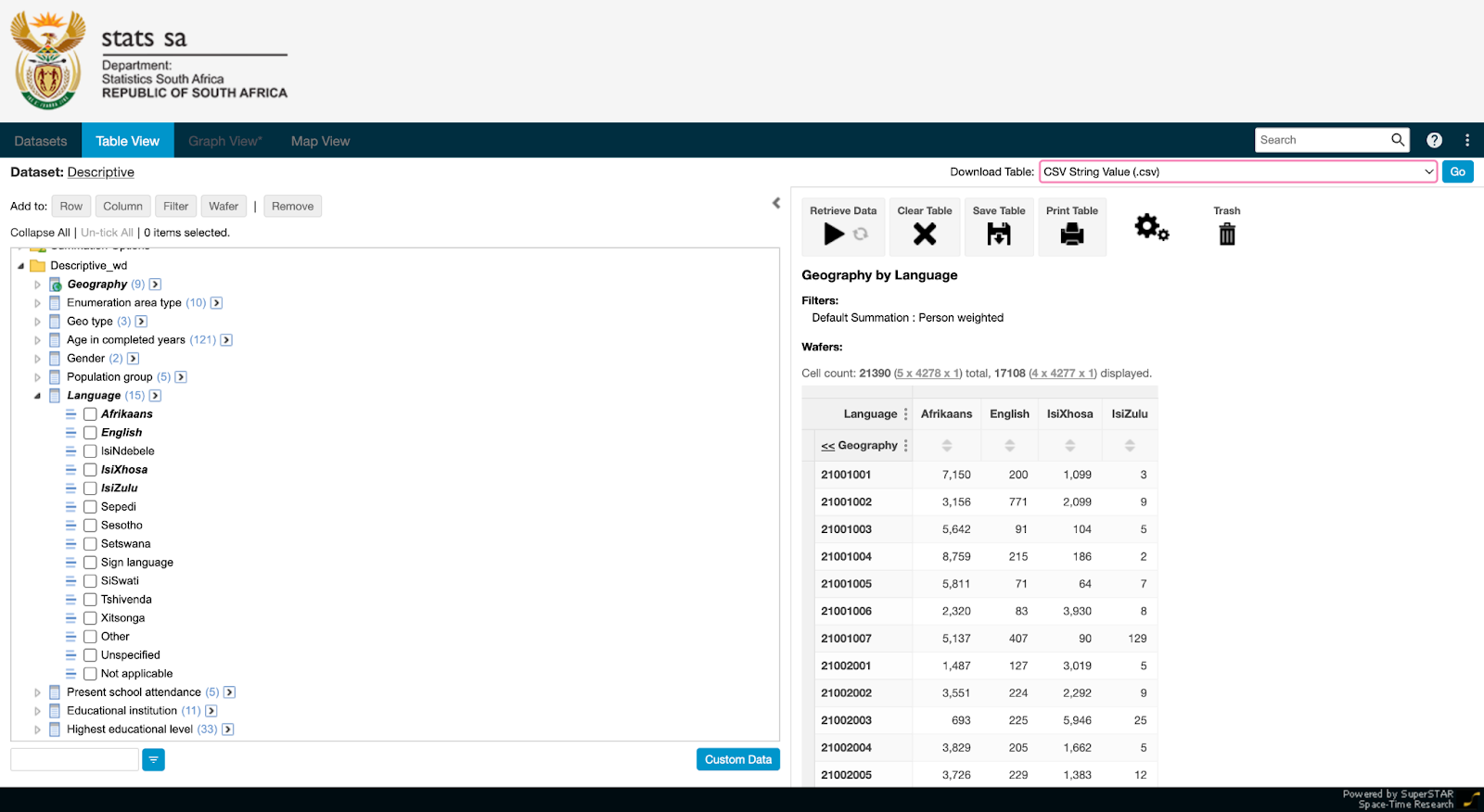
Task: Add selection to Row
Action: coord(71,206)
